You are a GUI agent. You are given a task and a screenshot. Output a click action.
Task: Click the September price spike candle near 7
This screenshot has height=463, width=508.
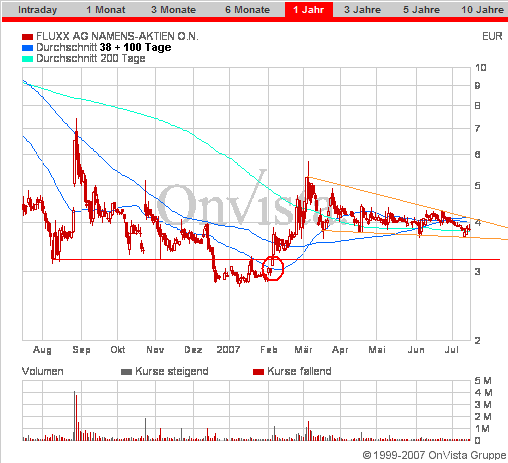[76, 152]
